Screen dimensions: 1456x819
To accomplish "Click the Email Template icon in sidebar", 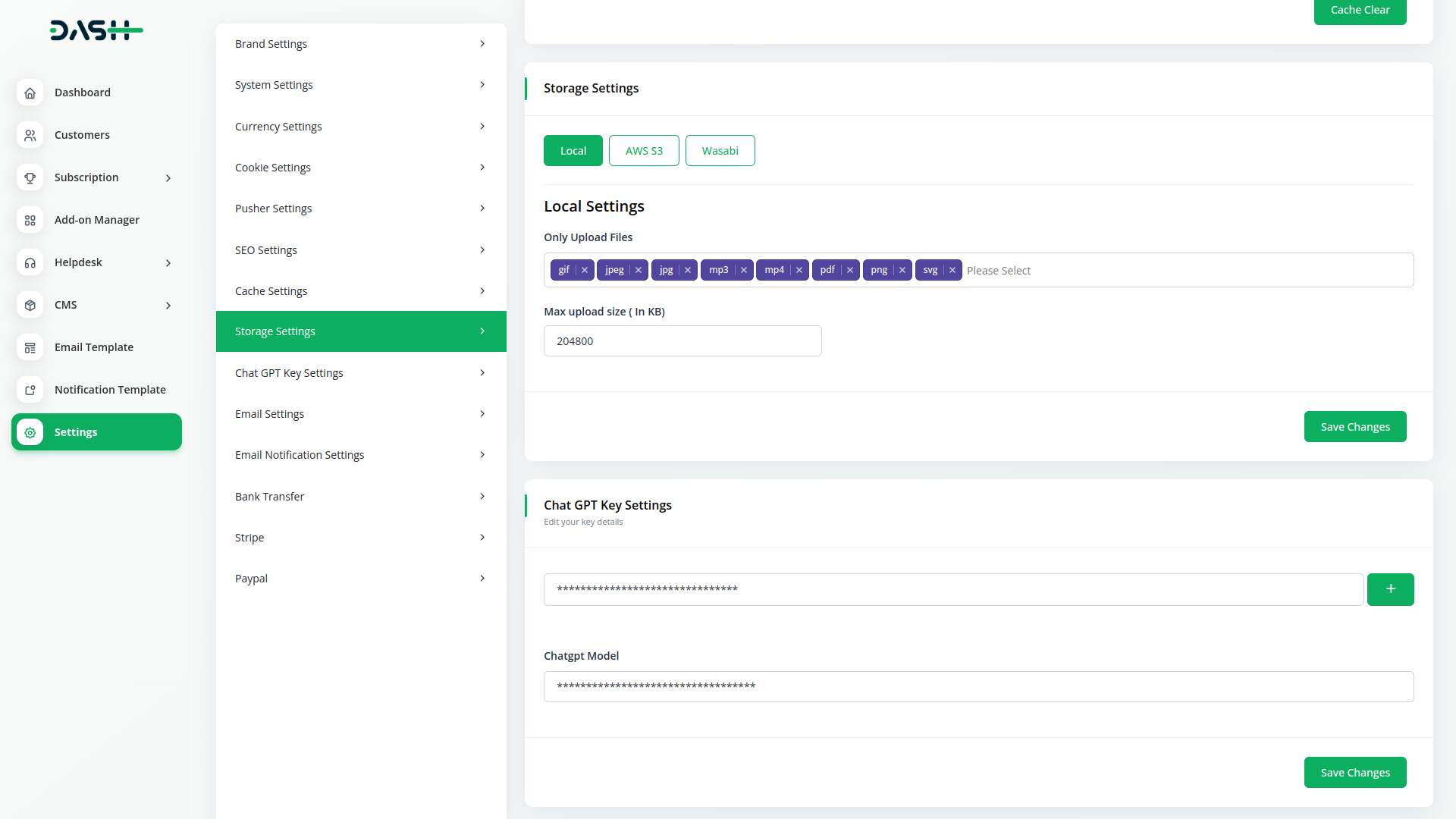I will click(30, 347).
